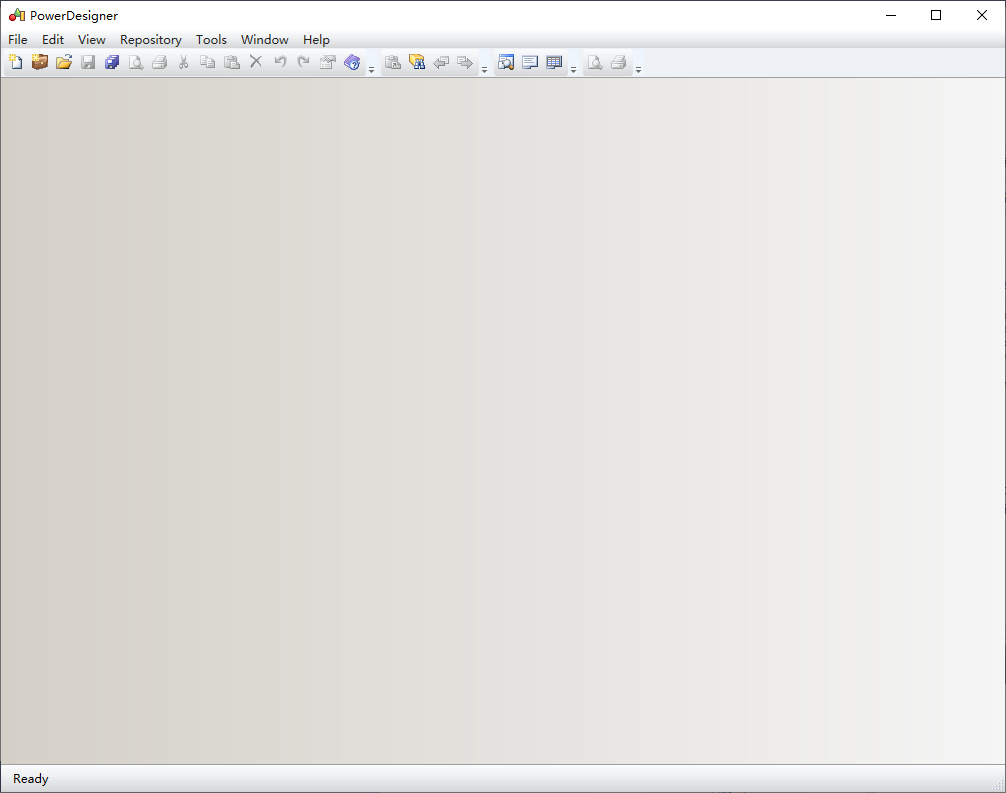Click the first Print Preview icon
The width and height of the screenshot is (1006, 793).
[136, 62]
